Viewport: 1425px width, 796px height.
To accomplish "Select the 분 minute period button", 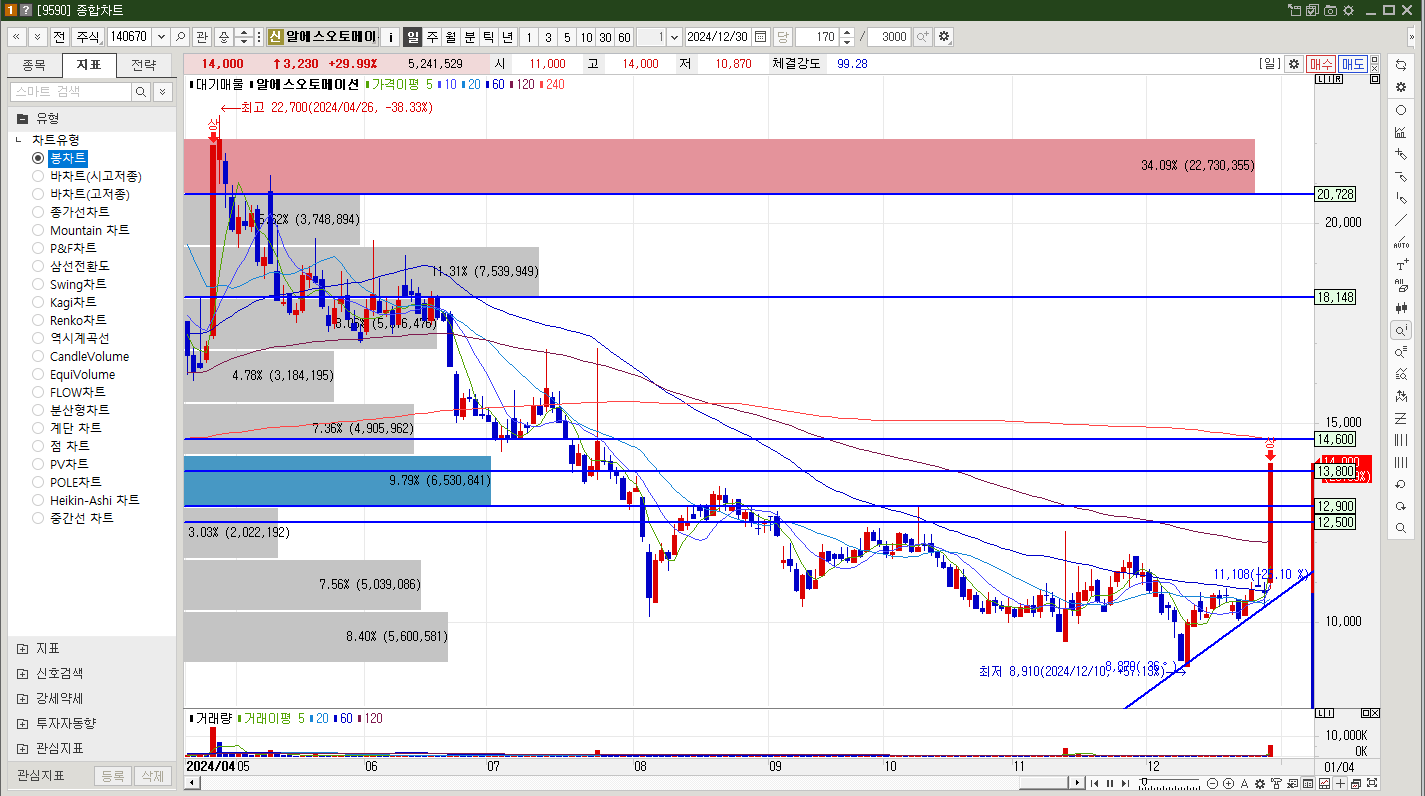I will pyautogui.click(x=470, y=37).
